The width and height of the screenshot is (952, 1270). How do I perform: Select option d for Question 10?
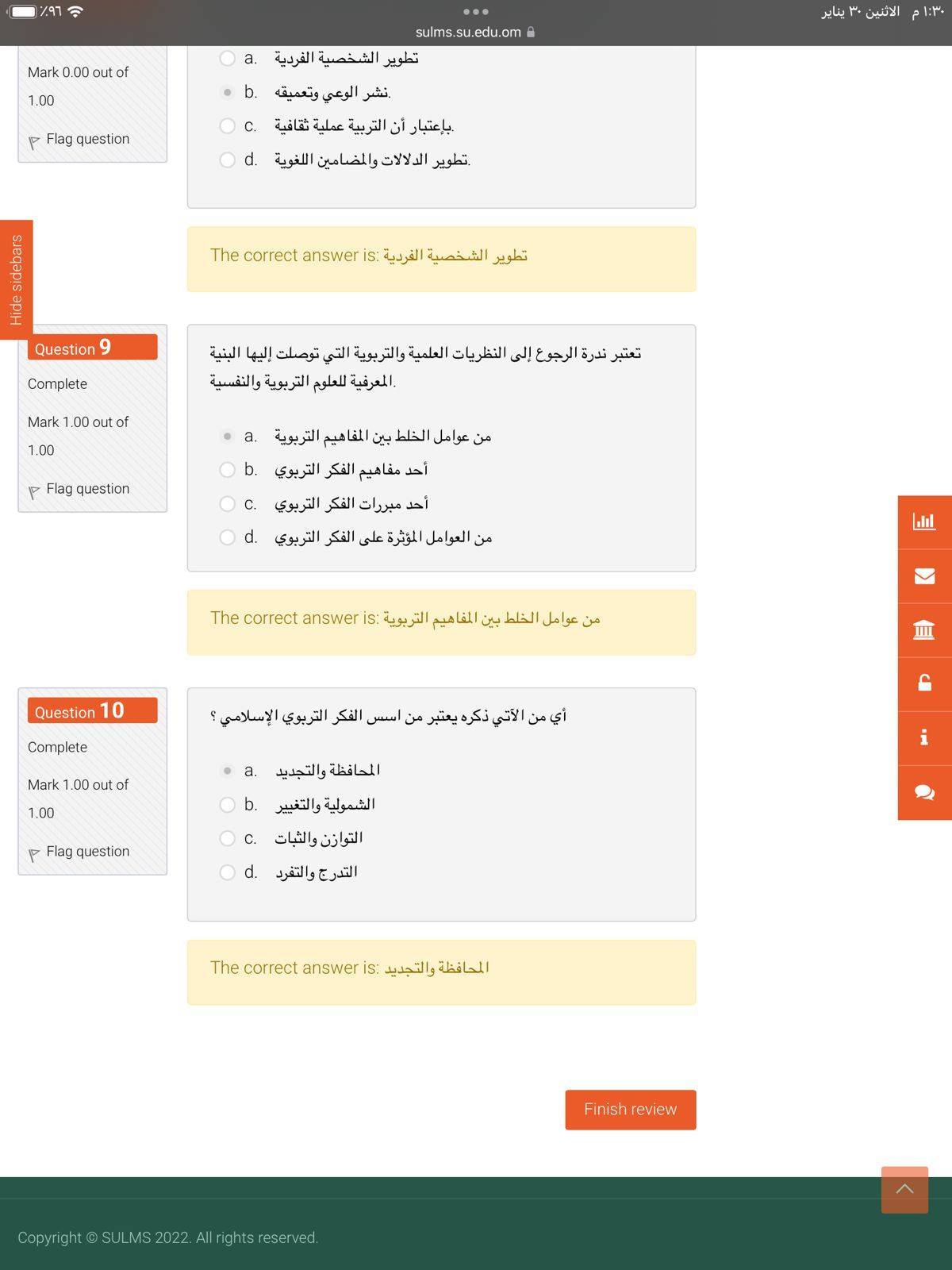228,872
